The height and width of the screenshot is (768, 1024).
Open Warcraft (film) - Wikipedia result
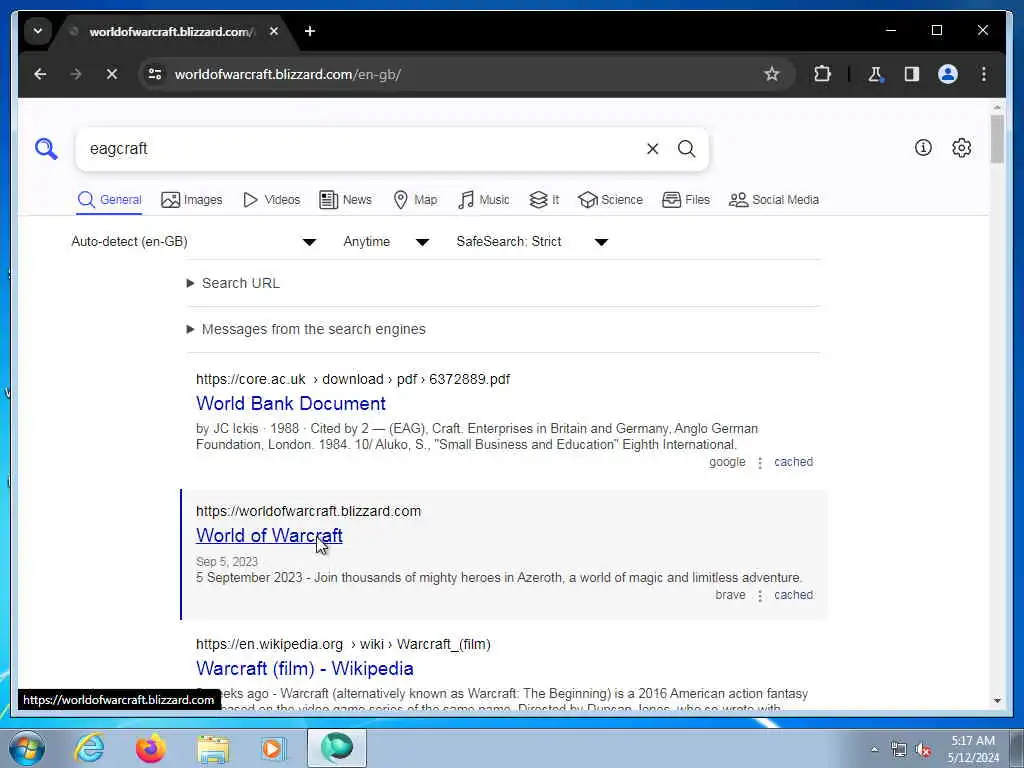click(x=304, y=669)
